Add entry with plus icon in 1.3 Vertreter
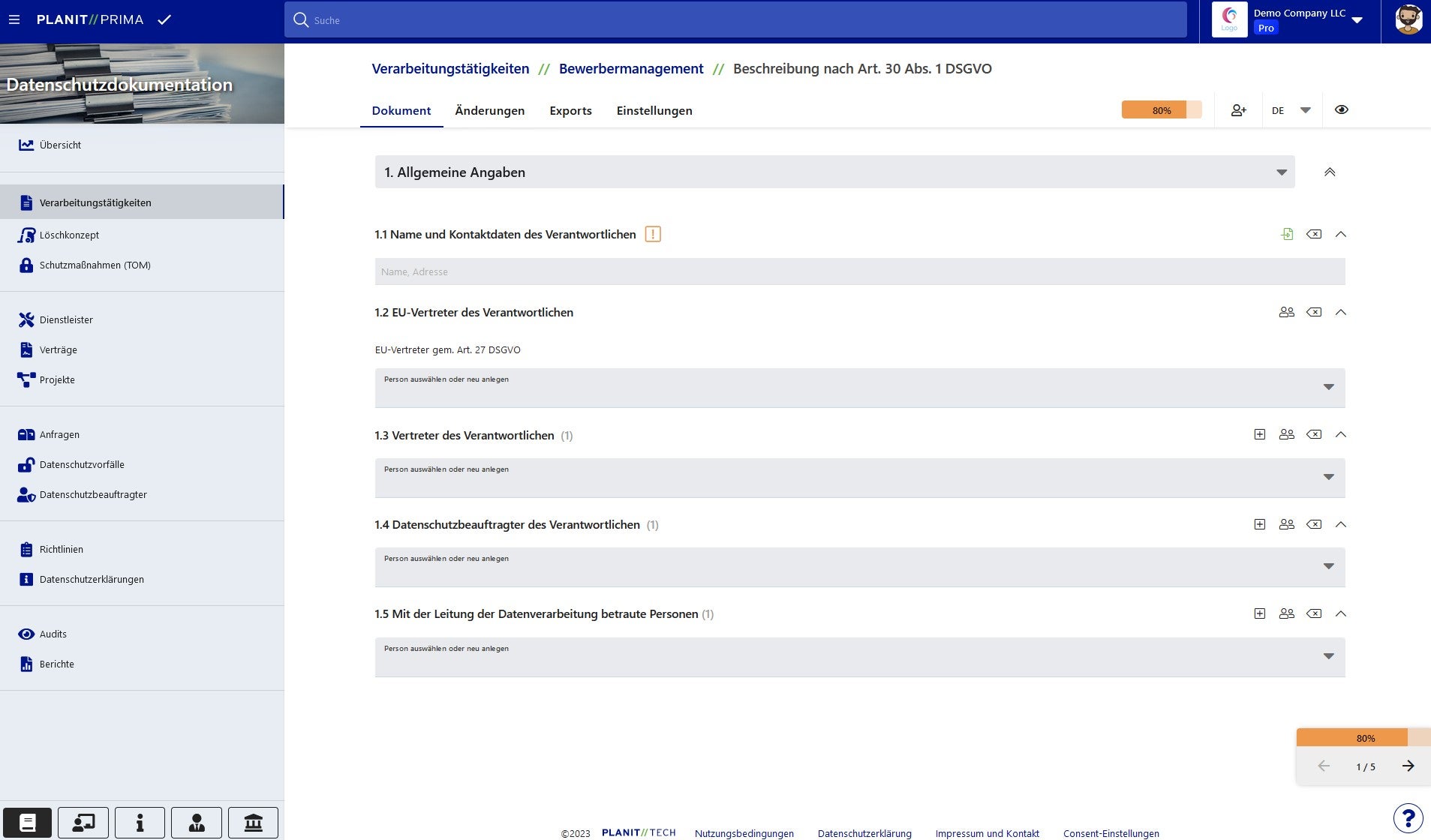The image size is (1431, 840). click(x=1260, y=434)
